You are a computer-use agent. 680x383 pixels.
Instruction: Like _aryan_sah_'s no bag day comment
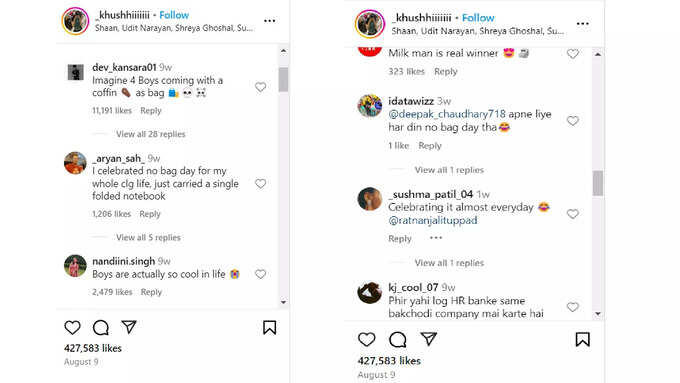tap(260, 184)
